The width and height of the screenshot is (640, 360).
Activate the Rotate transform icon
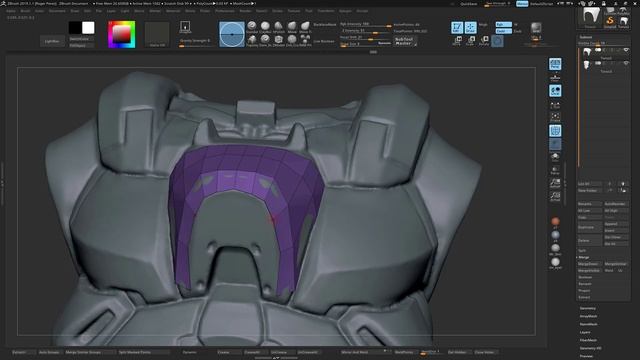click(x=484, y=41)
